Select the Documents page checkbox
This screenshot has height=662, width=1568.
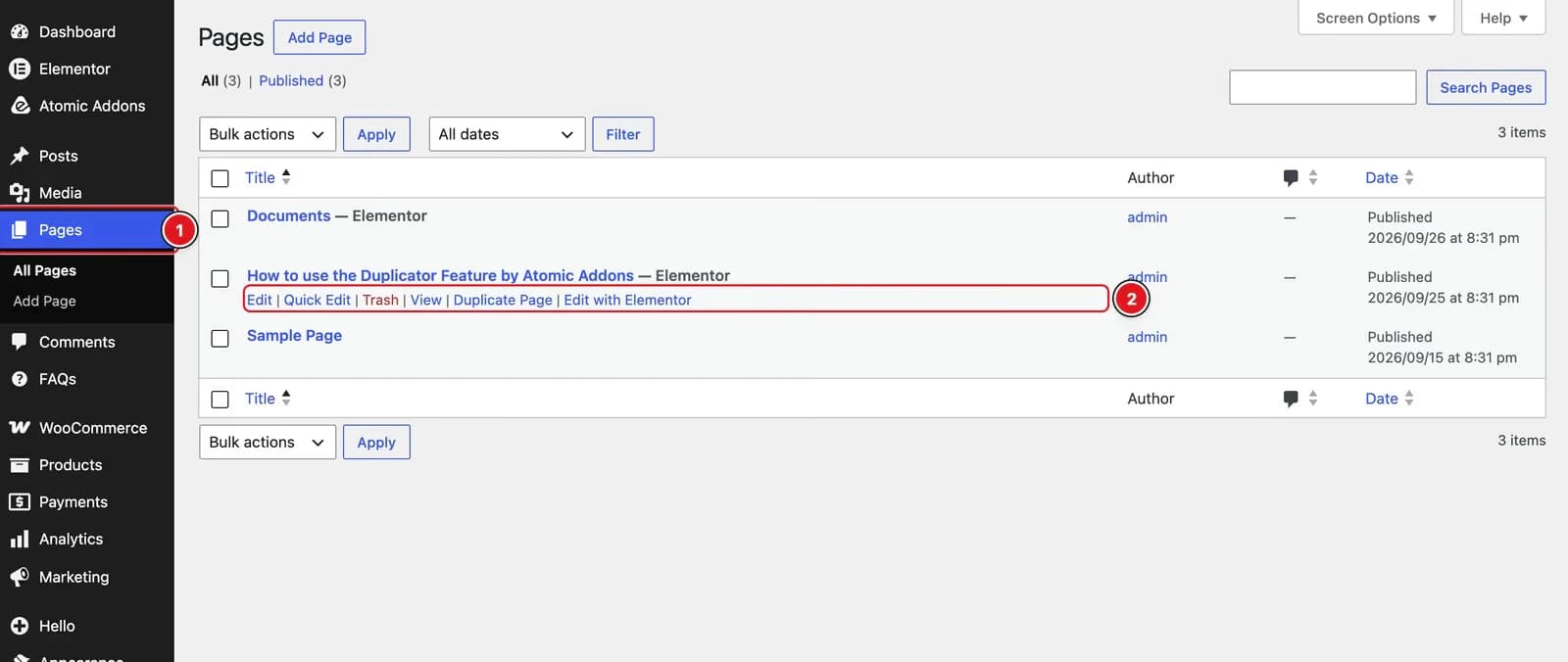coord(220,218)
